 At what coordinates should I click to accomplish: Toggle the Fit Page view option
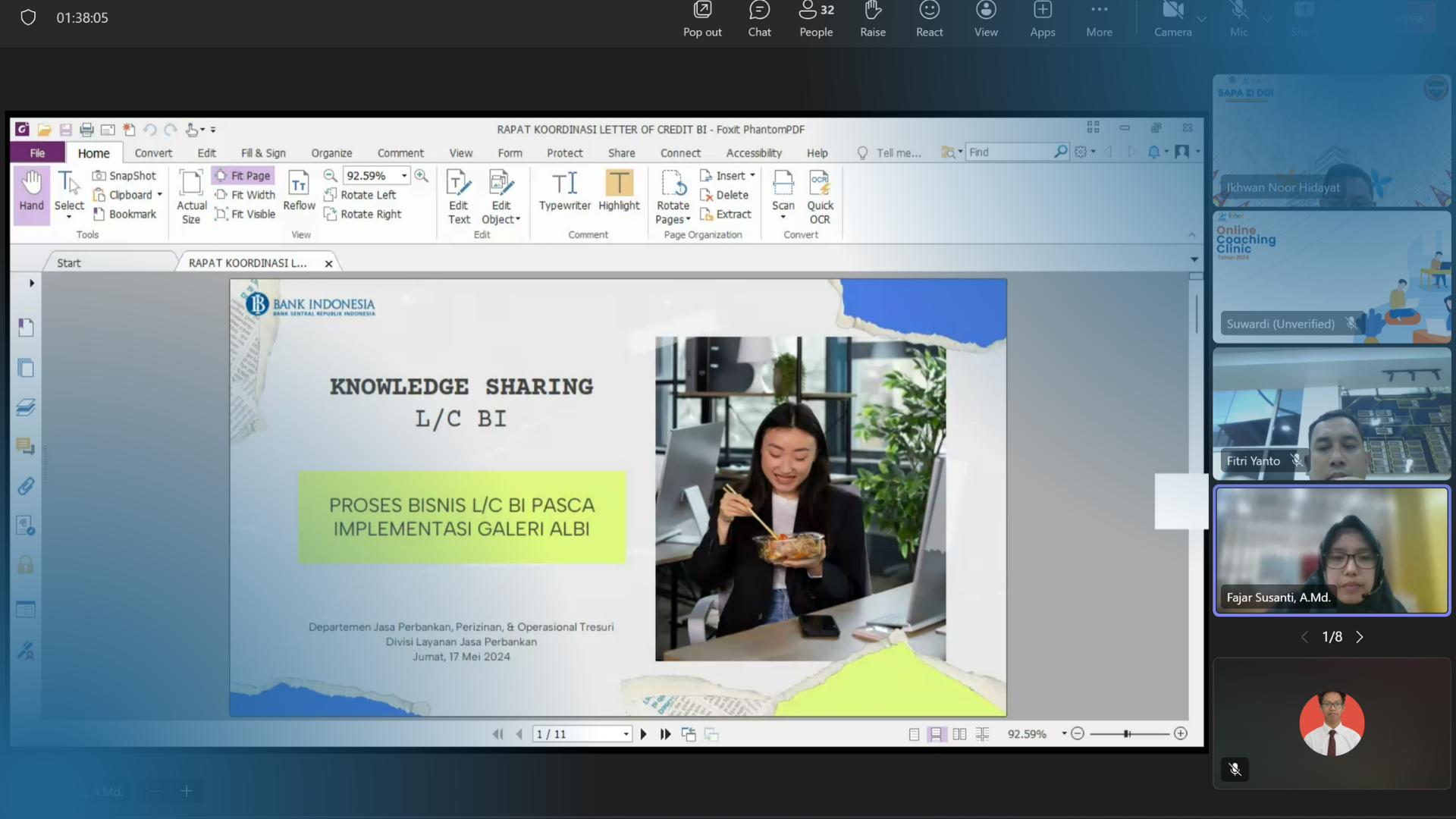click(243, 176)
